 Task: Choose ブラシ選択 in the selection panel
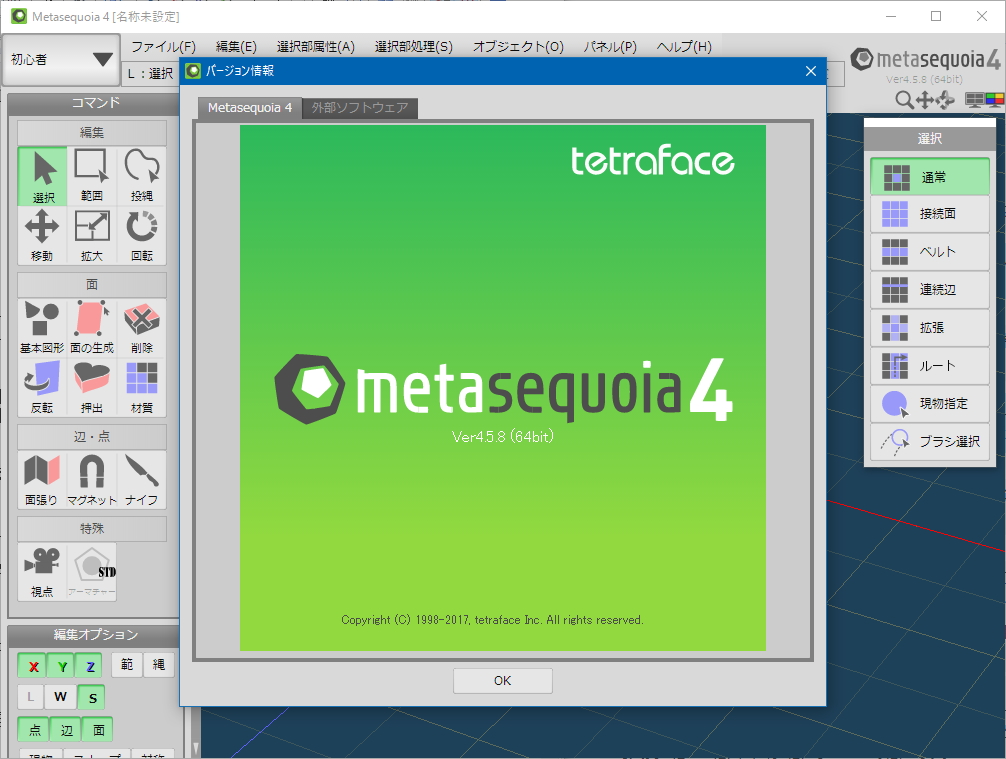929,441
